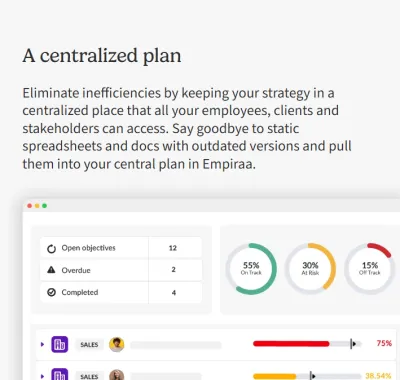Click the yellow 38.54% progress bar

click(275, 376)
